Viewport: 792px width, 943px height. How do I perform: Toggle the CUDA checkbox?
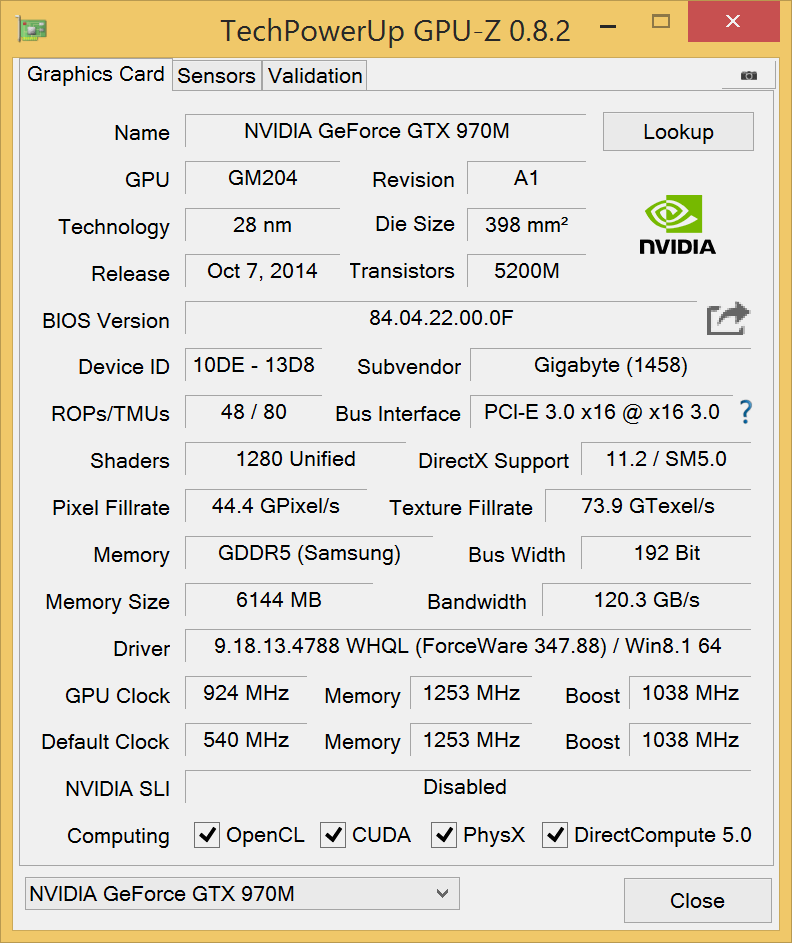click(x=333, y=835)
